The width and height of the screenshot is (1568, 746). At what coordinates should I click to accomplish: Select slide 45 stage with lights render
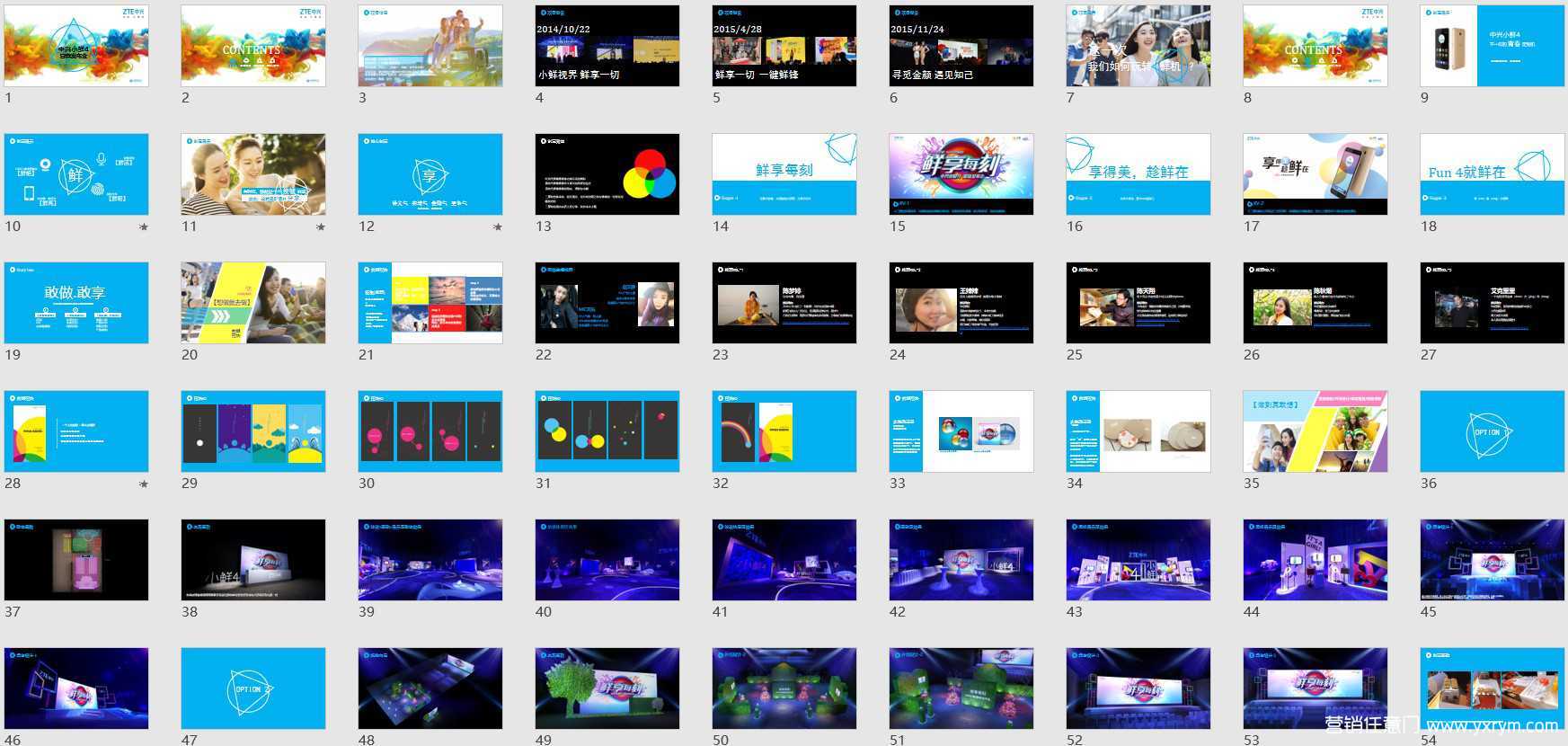(1493, 560)
